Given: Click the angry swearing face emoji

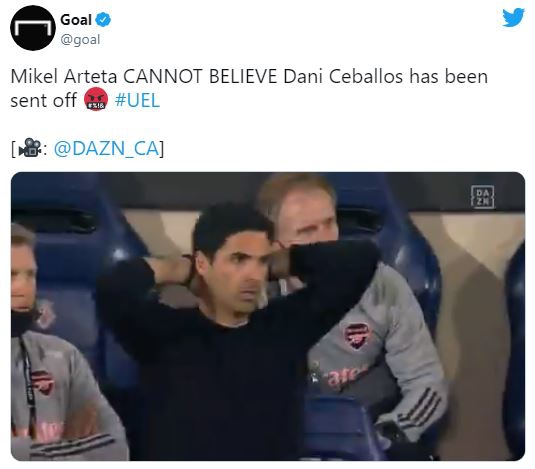Looking at the screenshot, I should [96, 100].
